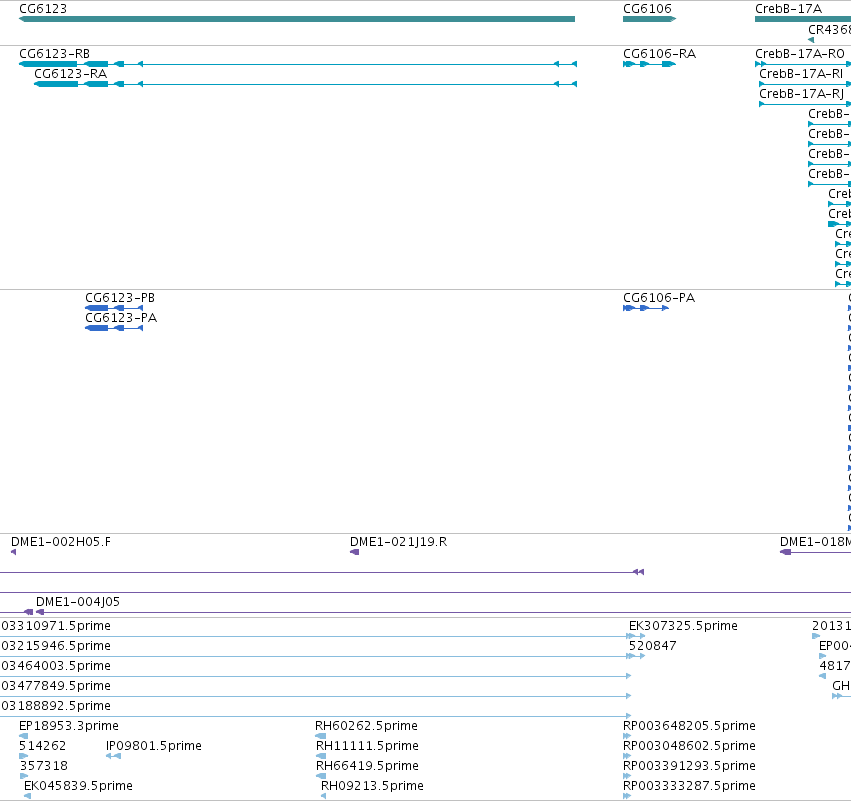Select DME1-021J19.R label
This screenshot has width=851, height=801.
coord(398,542)
